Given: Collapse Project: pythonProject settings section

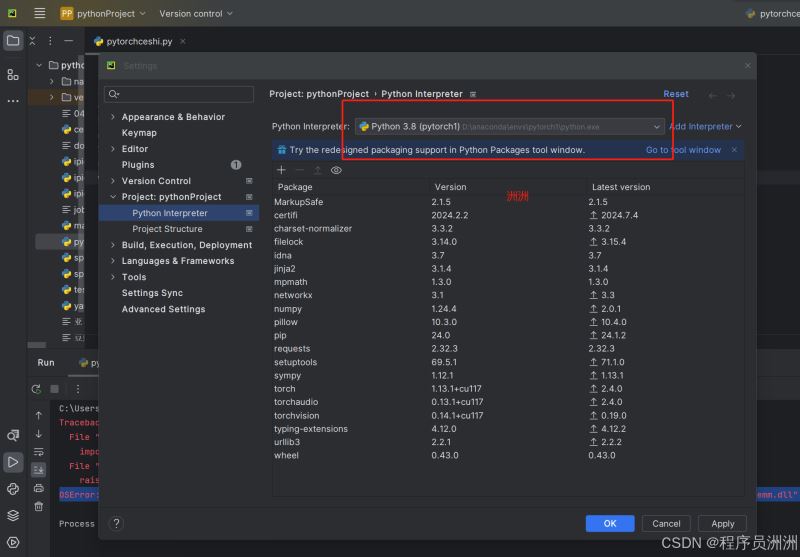Looking at the screenshot, I should [x=113, y=197].
